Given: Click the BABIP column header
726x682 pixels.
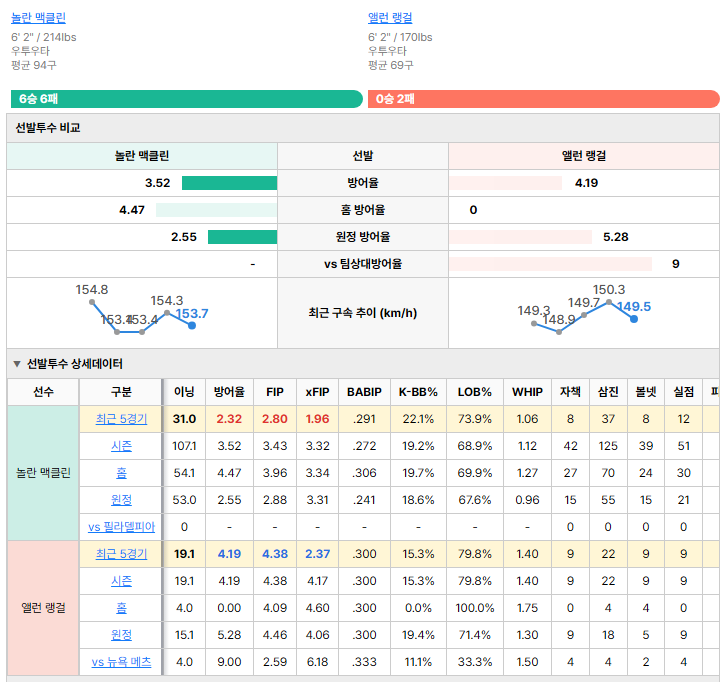Looking at the screenshot, I should [x=364, y=392].
